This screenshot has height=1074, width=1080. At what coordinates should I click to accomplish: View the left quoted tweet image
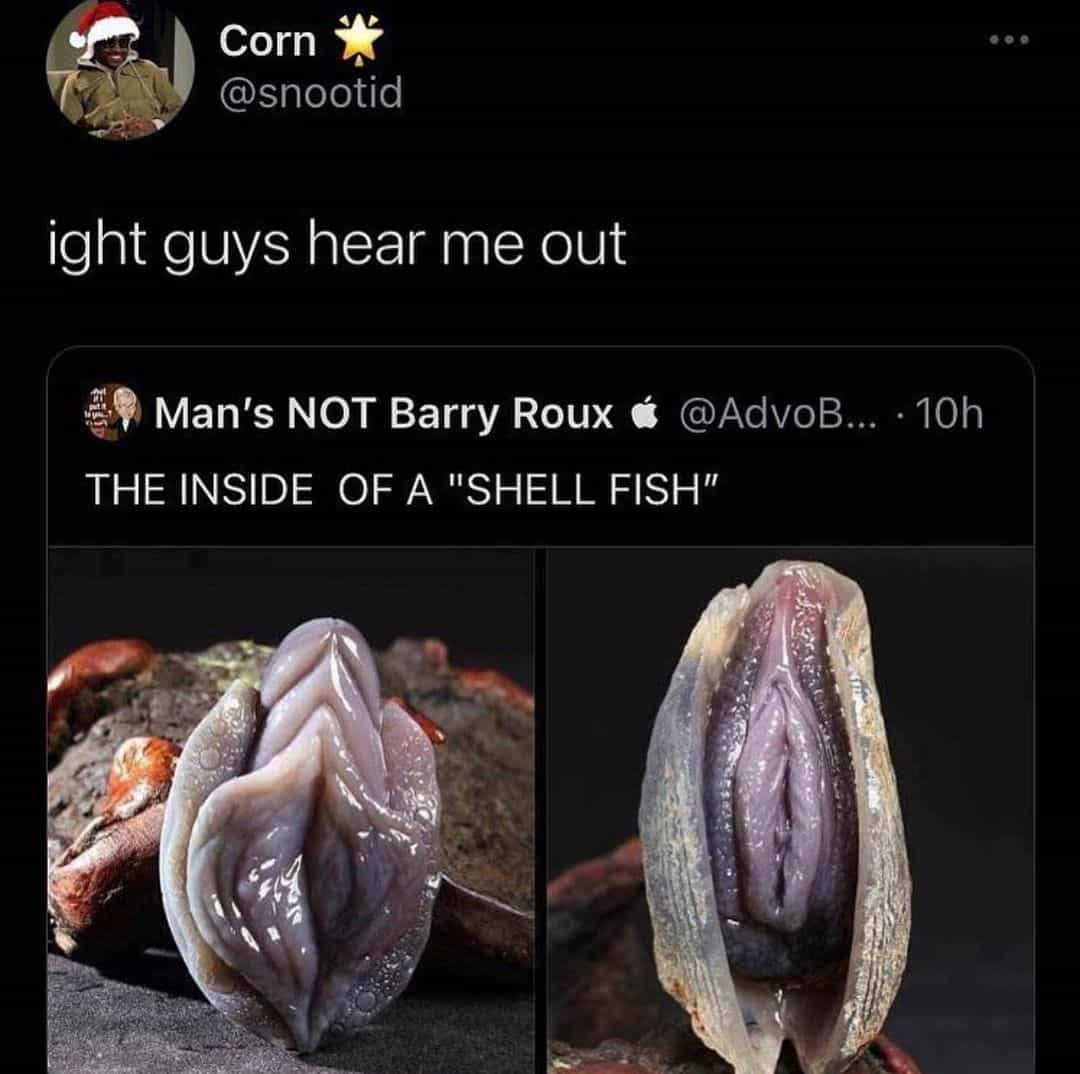pos(291,811)
